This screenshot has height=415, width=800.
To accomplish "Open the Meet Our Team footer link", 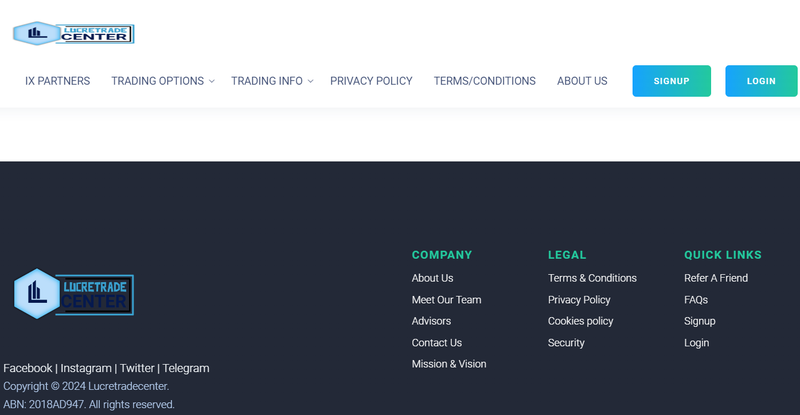I will [446, 300].
